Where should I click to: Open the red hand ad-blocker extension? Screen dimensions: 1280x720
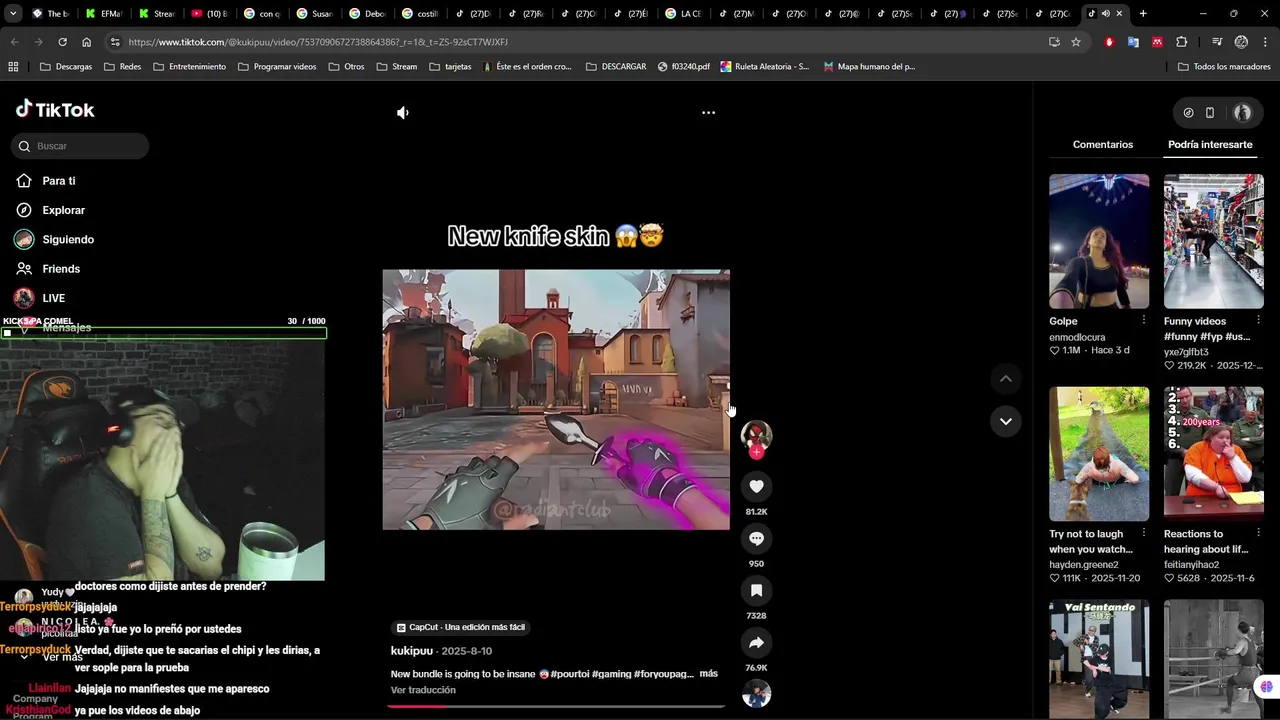[1109, 42]
